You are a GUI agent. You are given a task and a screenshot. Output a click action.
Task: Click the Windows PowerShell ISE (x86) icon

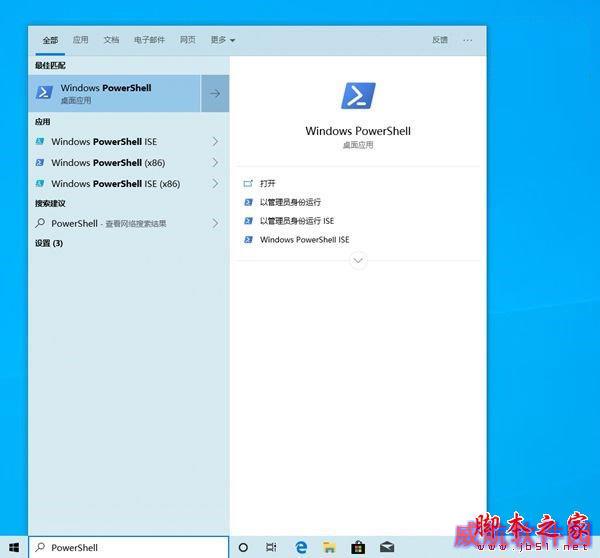(x=40, y=184)
